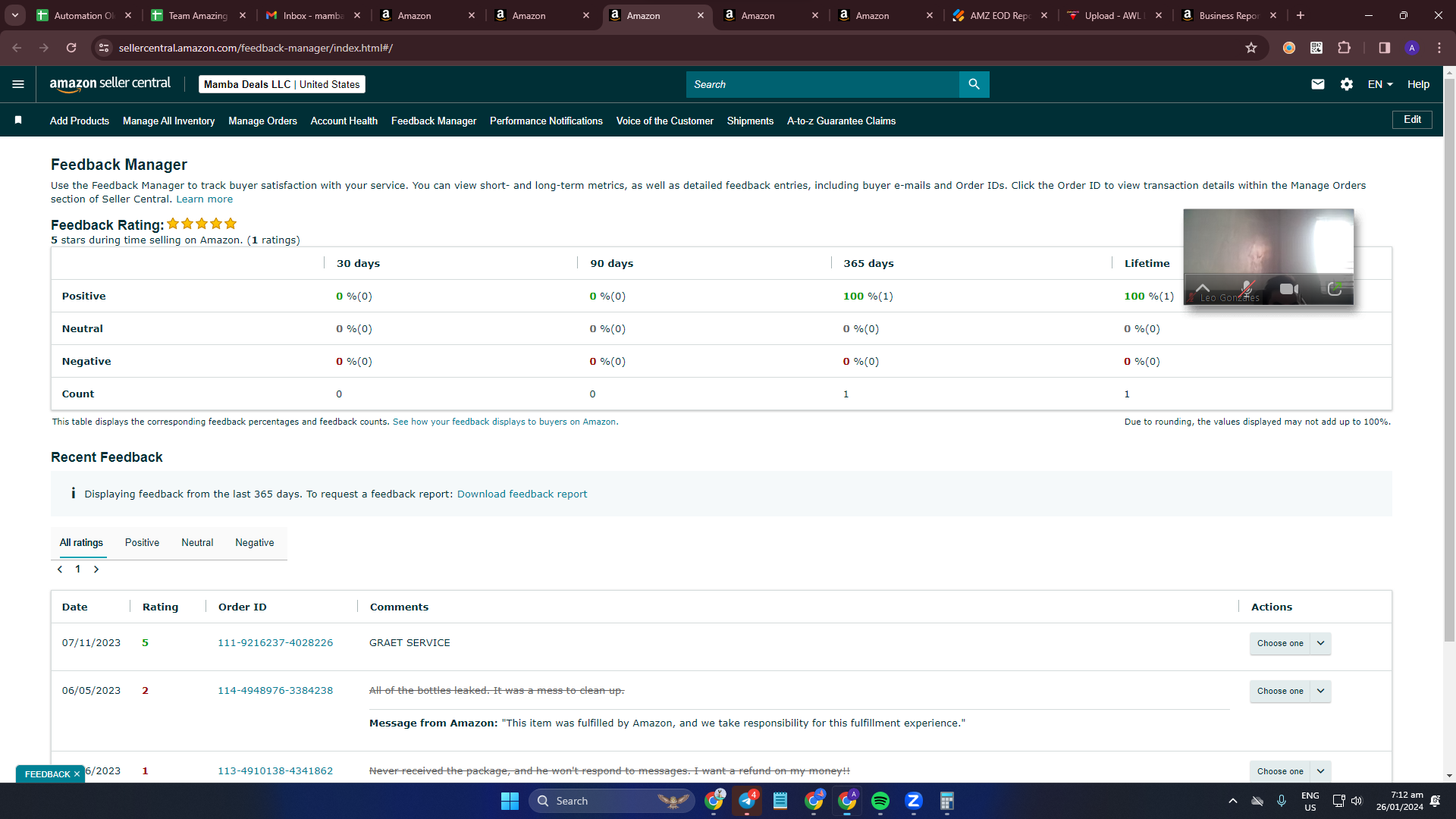Open Windows Start menu
1456x819 pixels.
(510, 801)
